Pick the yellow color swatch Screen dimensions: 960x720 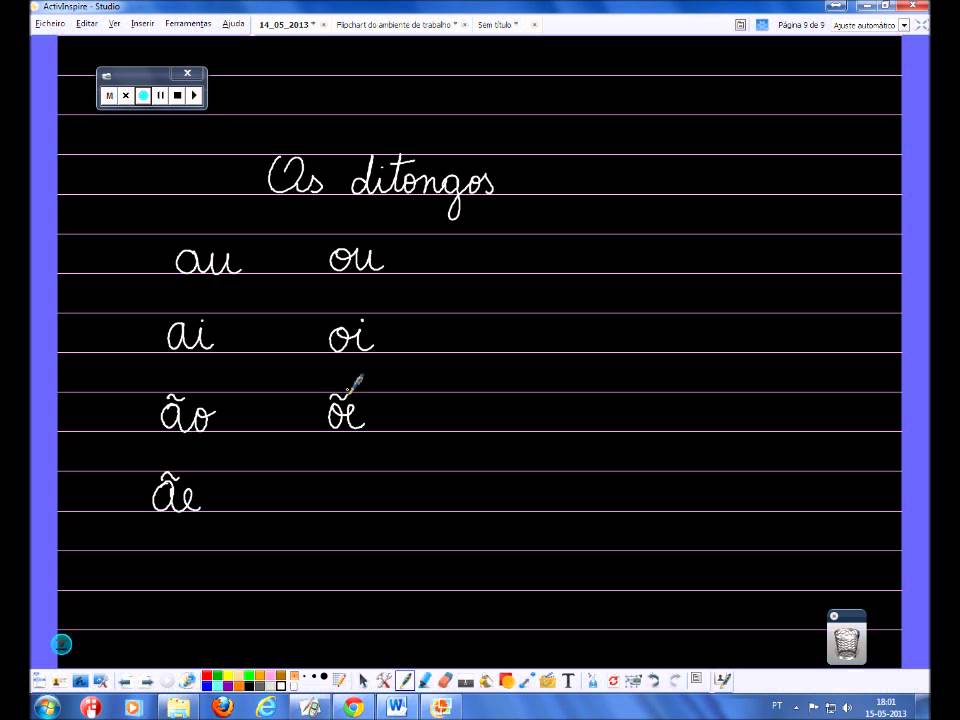[x=228, y=675]
